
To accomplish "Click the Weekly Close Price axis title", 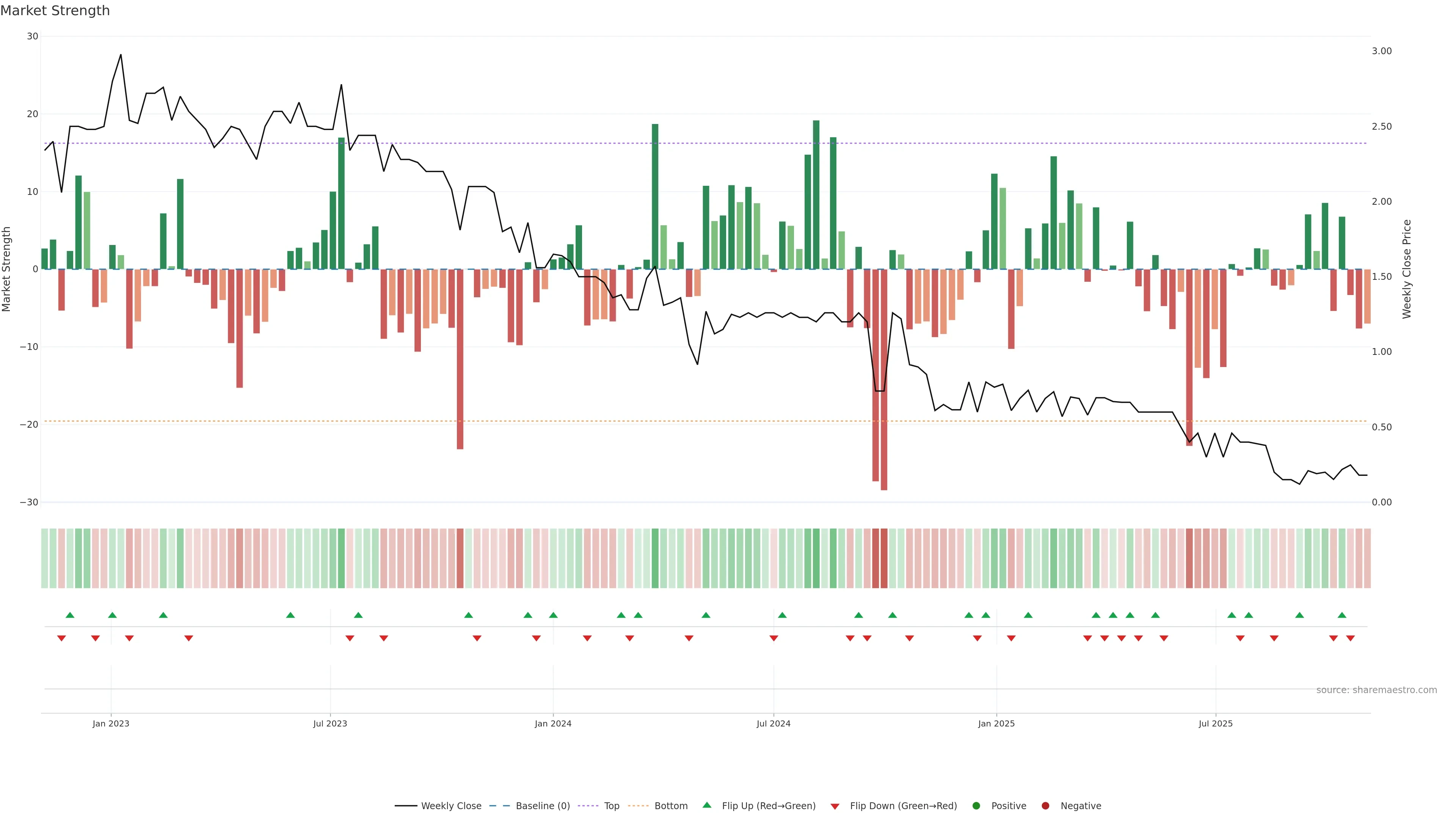I will click(1407, 269).
